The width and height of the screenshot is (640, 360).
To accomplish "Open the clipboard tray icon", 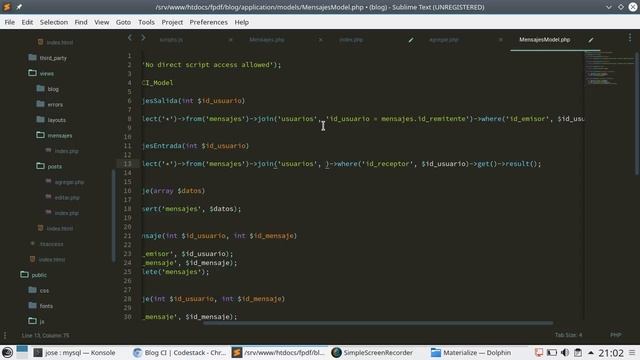I will (578, 352).
